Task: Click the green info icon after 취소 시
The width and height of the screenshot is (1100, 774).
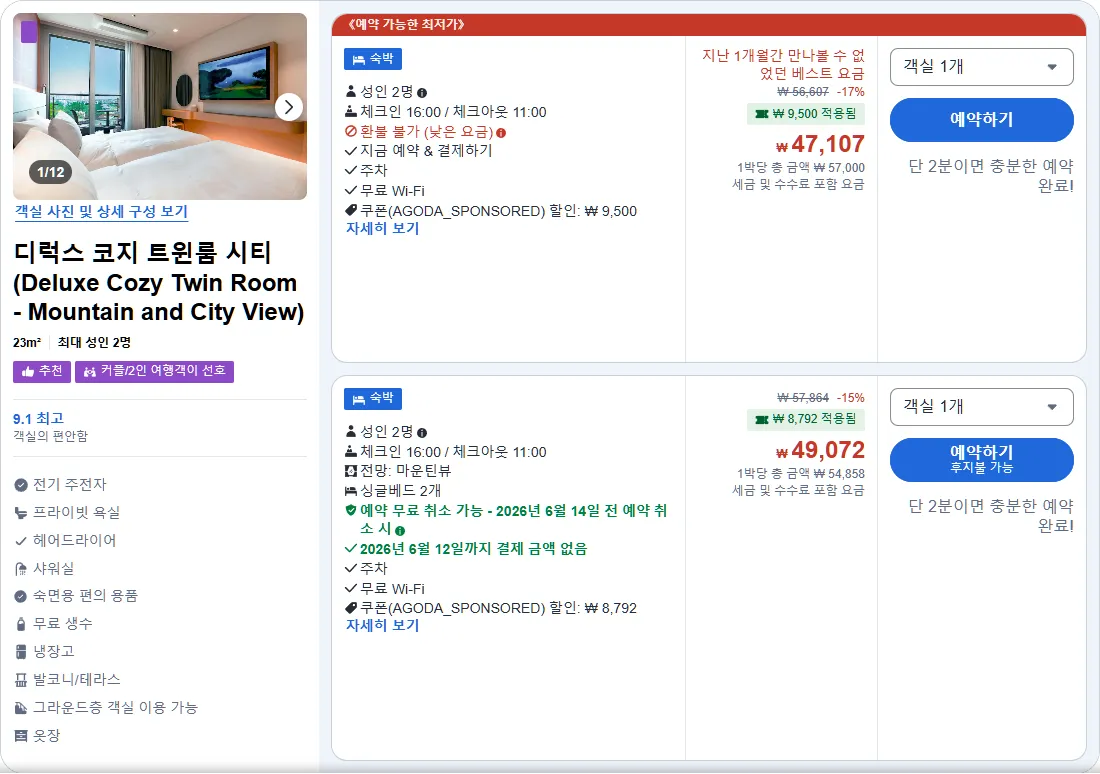Action: [400, 531]
